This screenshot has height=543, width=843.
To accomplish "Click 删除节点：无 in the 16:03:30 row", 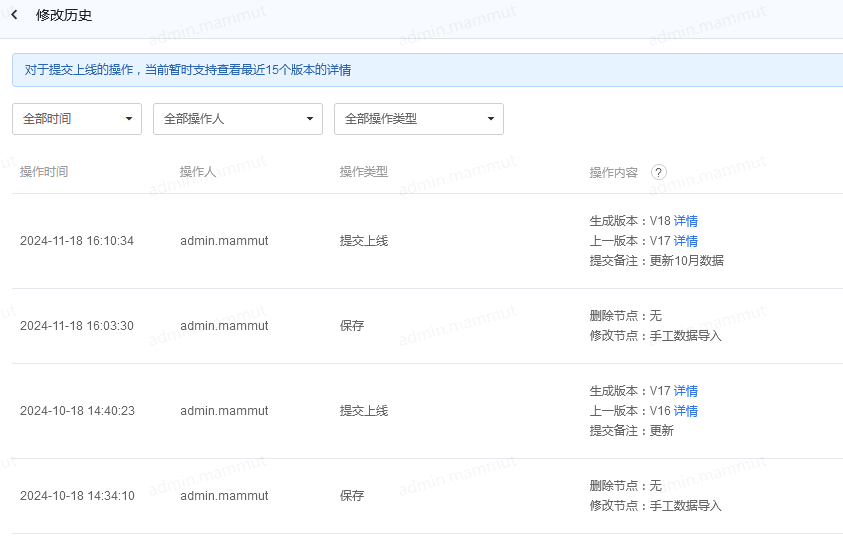I will tap(626, 316).
